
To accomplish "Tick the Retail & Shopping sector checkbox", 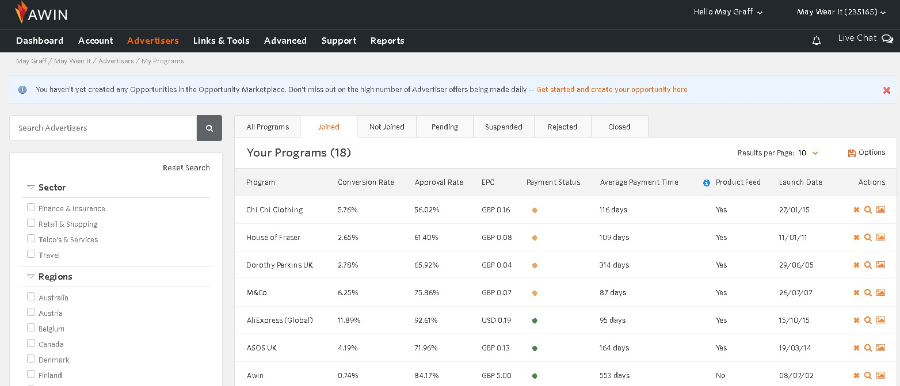I will tap(31, 223).
